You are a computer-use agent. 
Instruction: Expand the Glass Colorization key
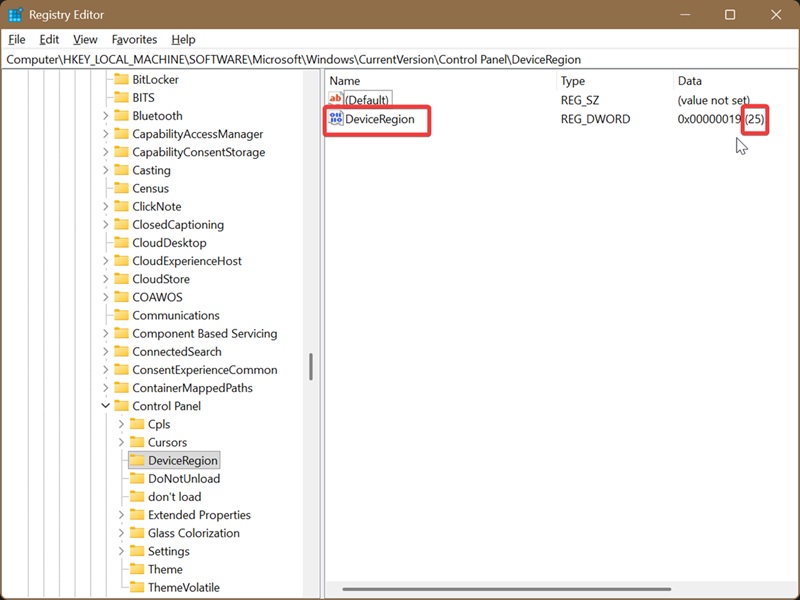tap(121, 533)
